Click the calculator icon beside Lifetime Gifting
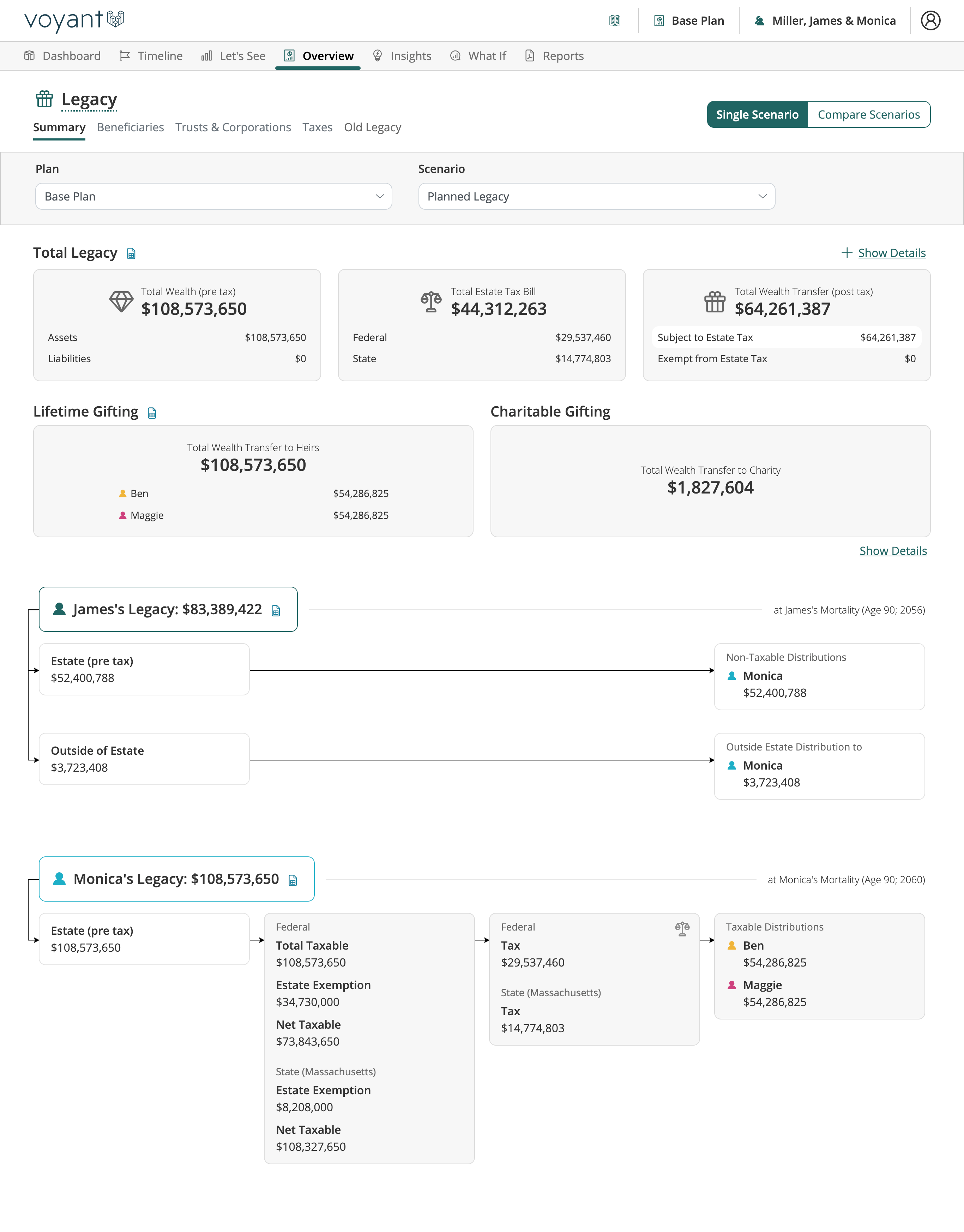This screenshot has width=964, height=1232. pyautogui.click(x=152, y=413)
